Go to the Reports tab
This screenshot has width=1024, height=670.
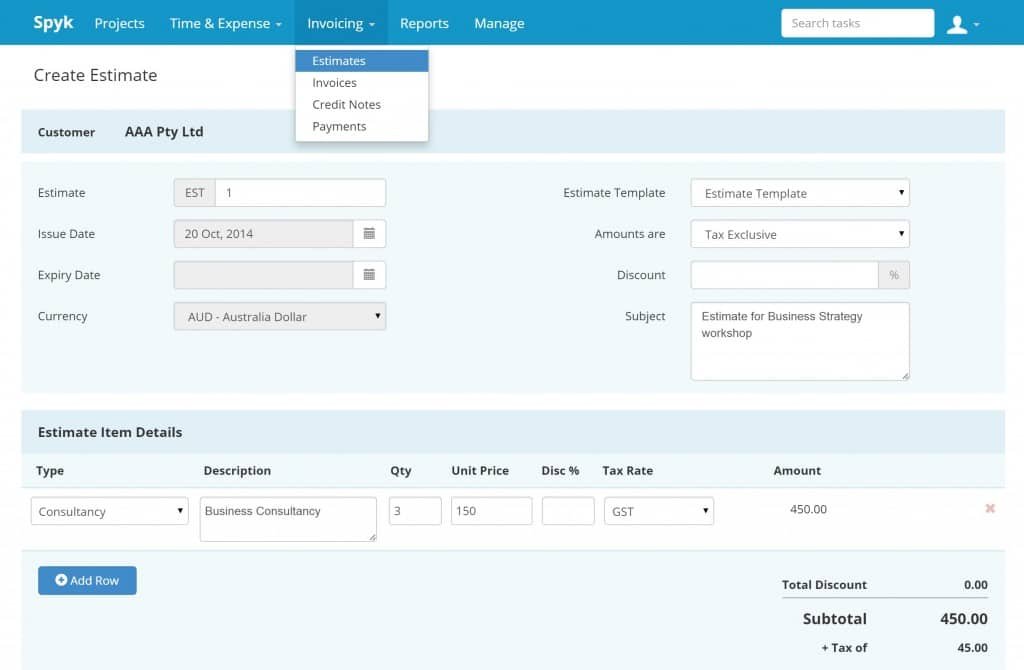(x=424, y=23)
